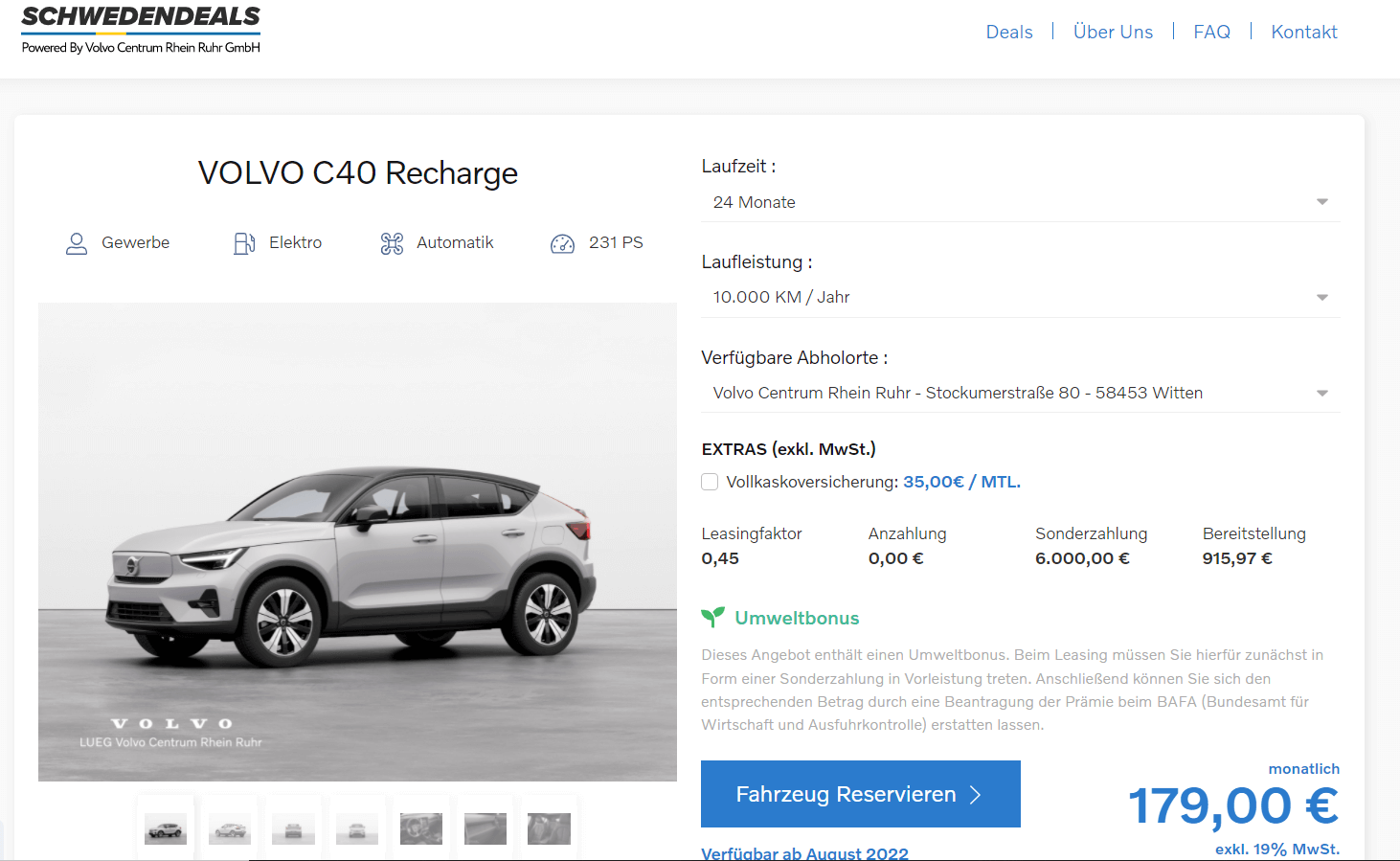Click the Sonderzahlung value 6.000,00 €

[x=1082, y=558]
